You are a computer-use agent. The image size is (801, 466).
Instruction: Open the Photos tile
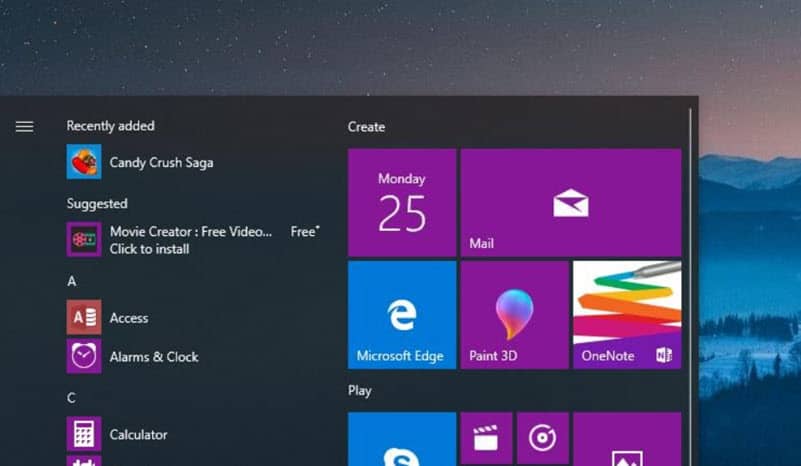[x=627, y=439]
